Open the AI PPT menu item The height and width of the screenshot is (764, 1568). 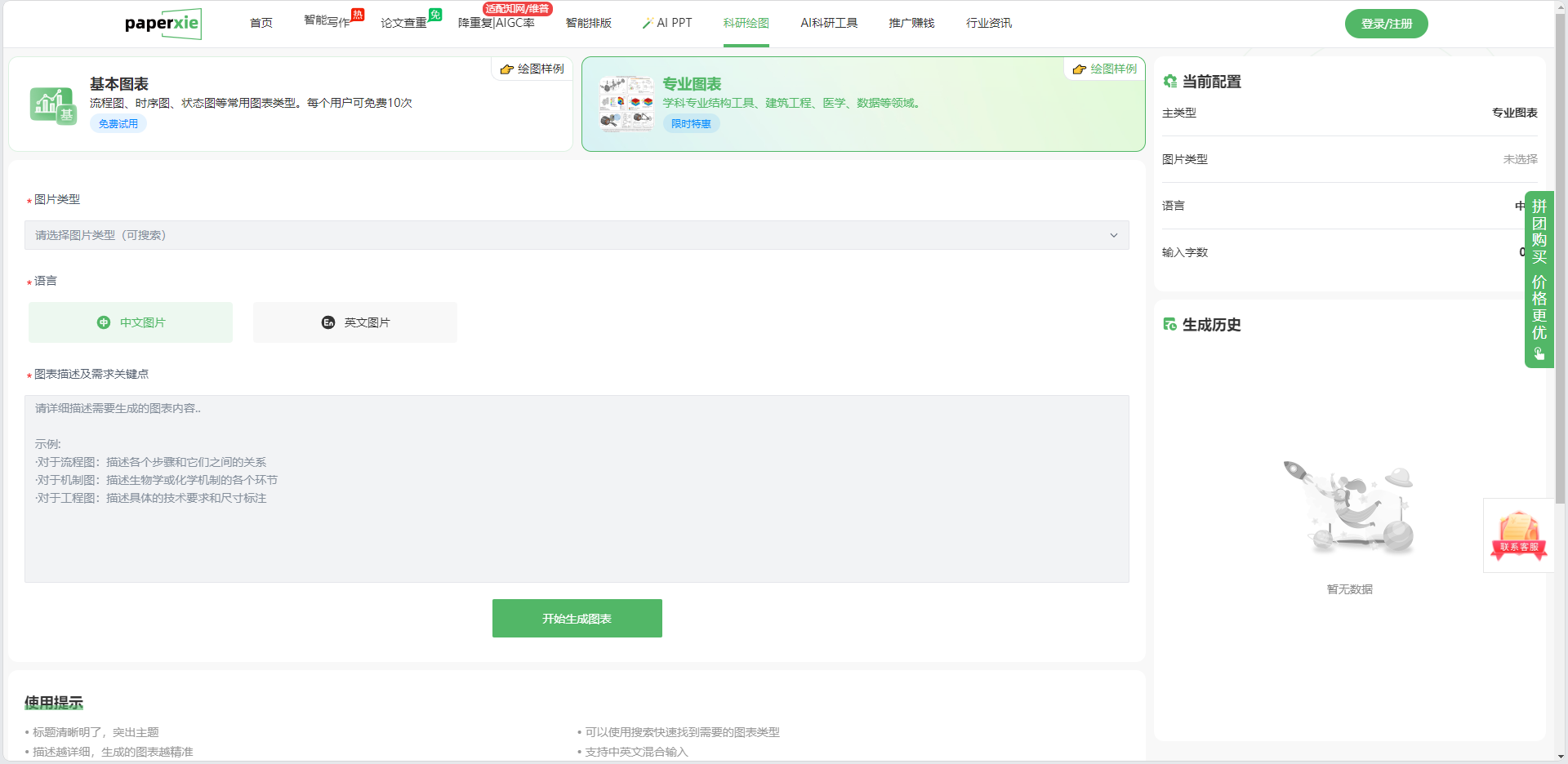click(x=668, y=23)
